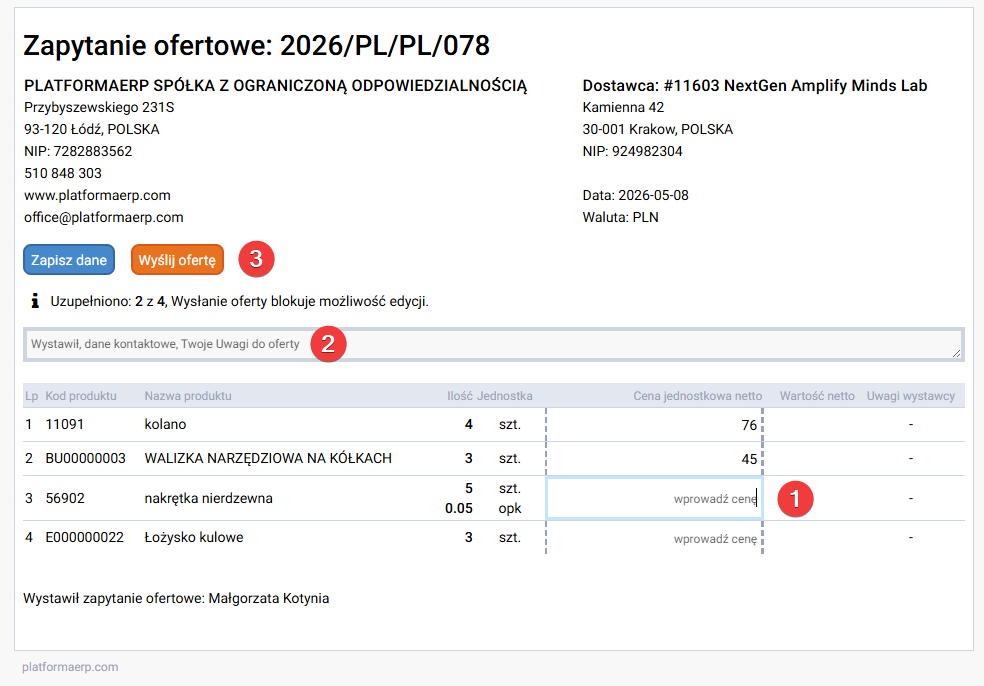Click the Jednostka column header

505,396
